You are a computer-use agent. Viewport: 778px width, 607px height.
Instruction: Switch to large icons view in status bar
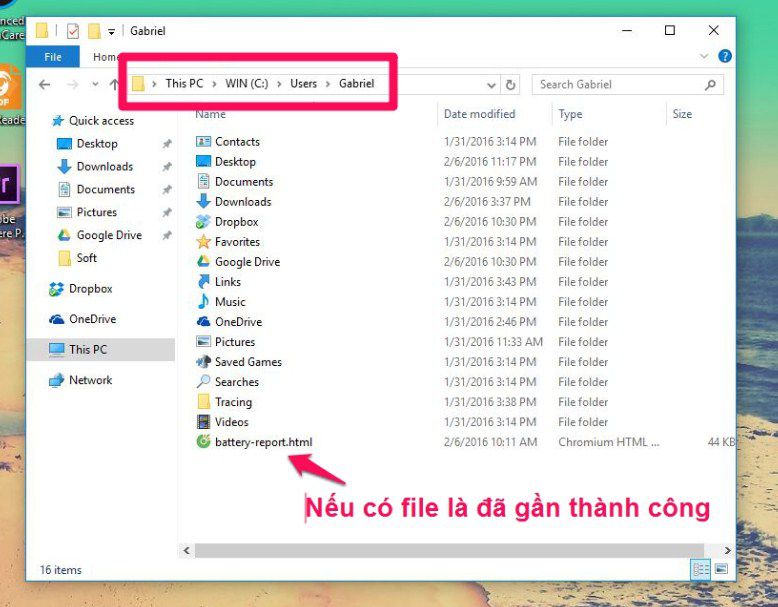719,569
